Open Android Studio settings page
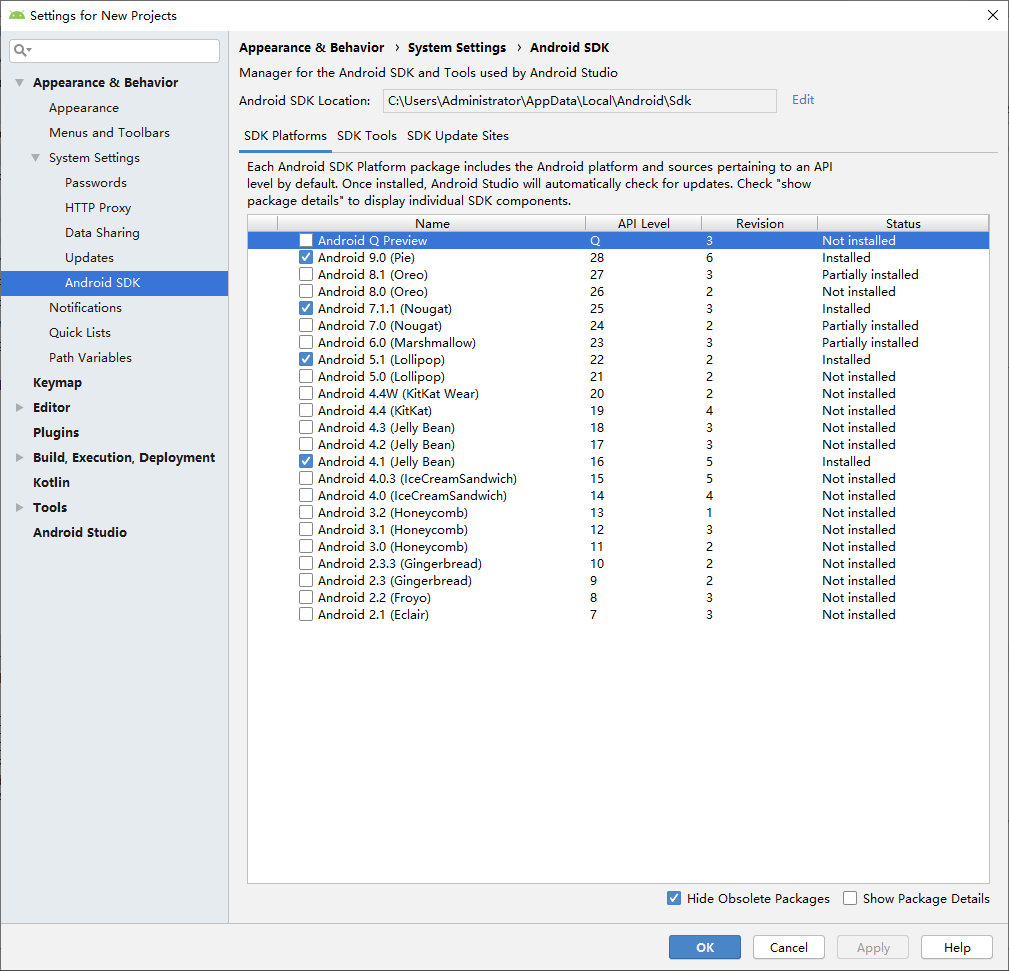Viewport: 1009px width, 971px height. pyautogui.click(x=80, y=532)
